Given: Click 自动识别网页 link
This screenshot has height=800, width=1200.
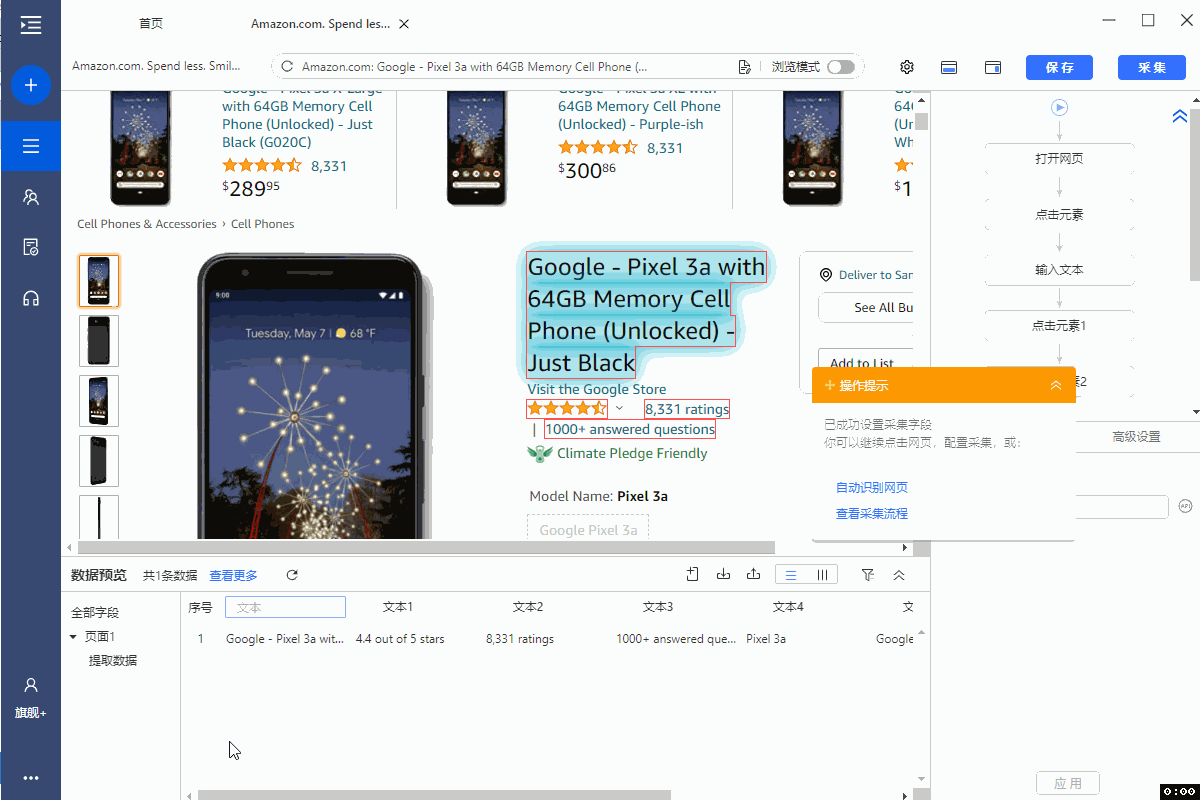Looking at the screenshot, I should [872, 488].
